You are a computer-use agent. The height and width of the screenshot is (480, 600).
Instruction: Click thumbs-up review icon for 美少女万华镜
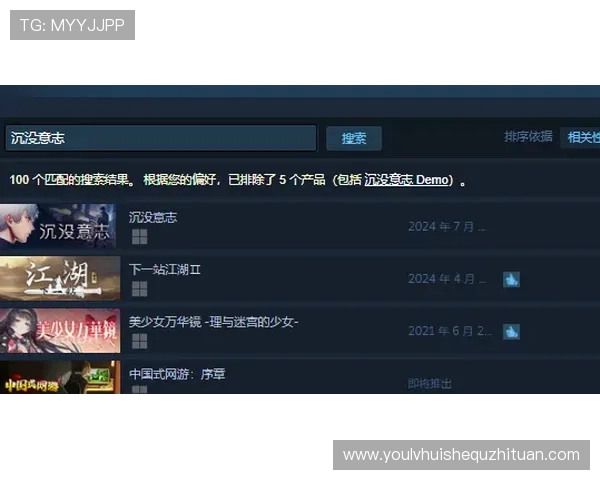point(511,332)
